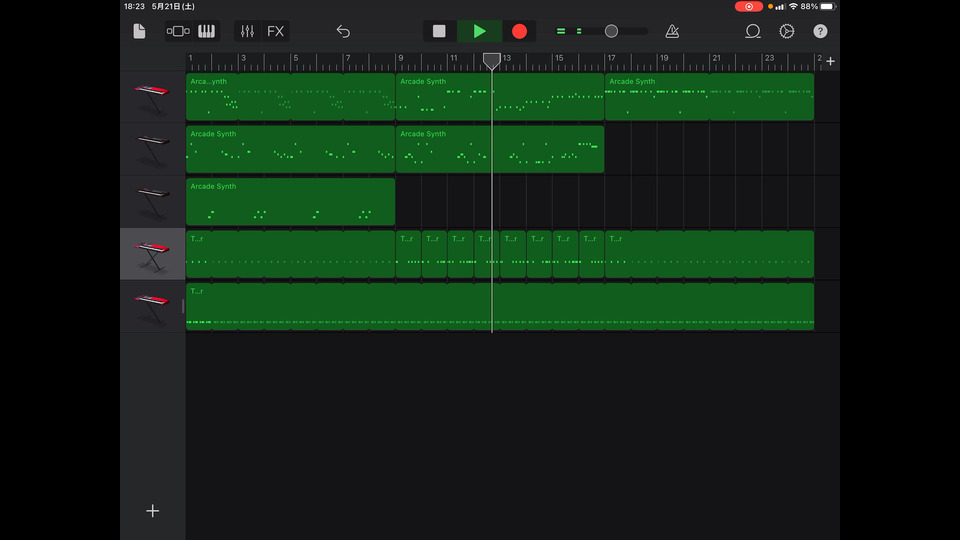Select fourth track's short region at bar 15

click(565, 254)
